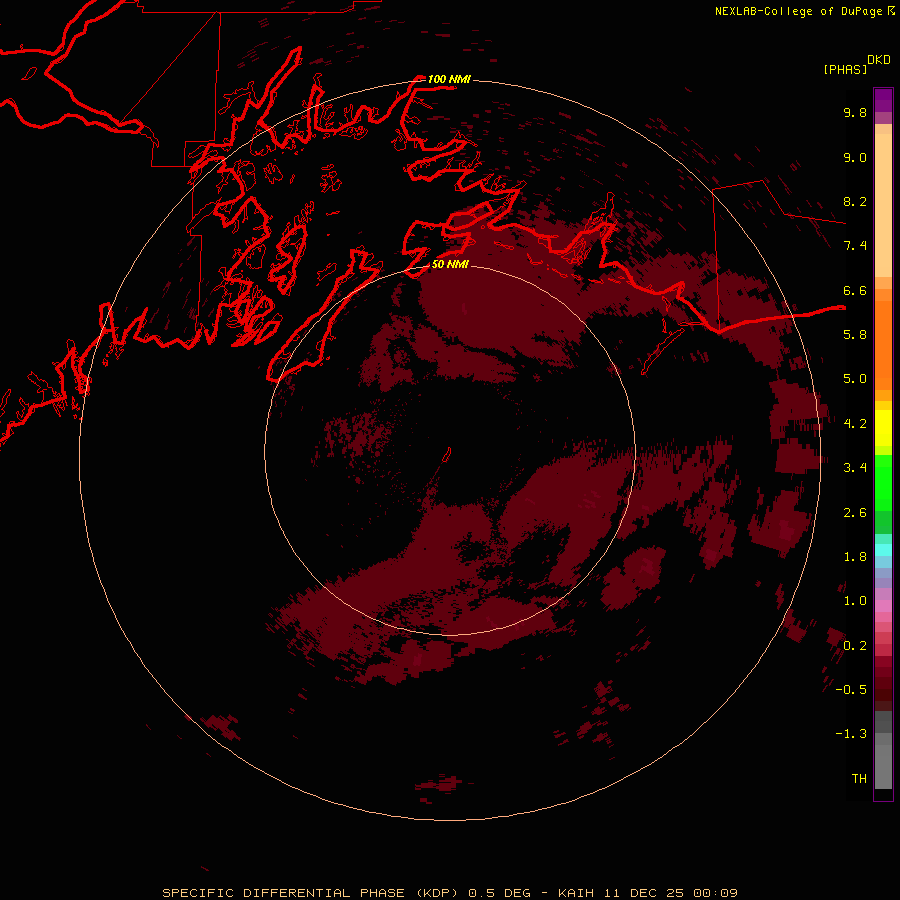Click the purple top segment of color bar

(883, 100)
